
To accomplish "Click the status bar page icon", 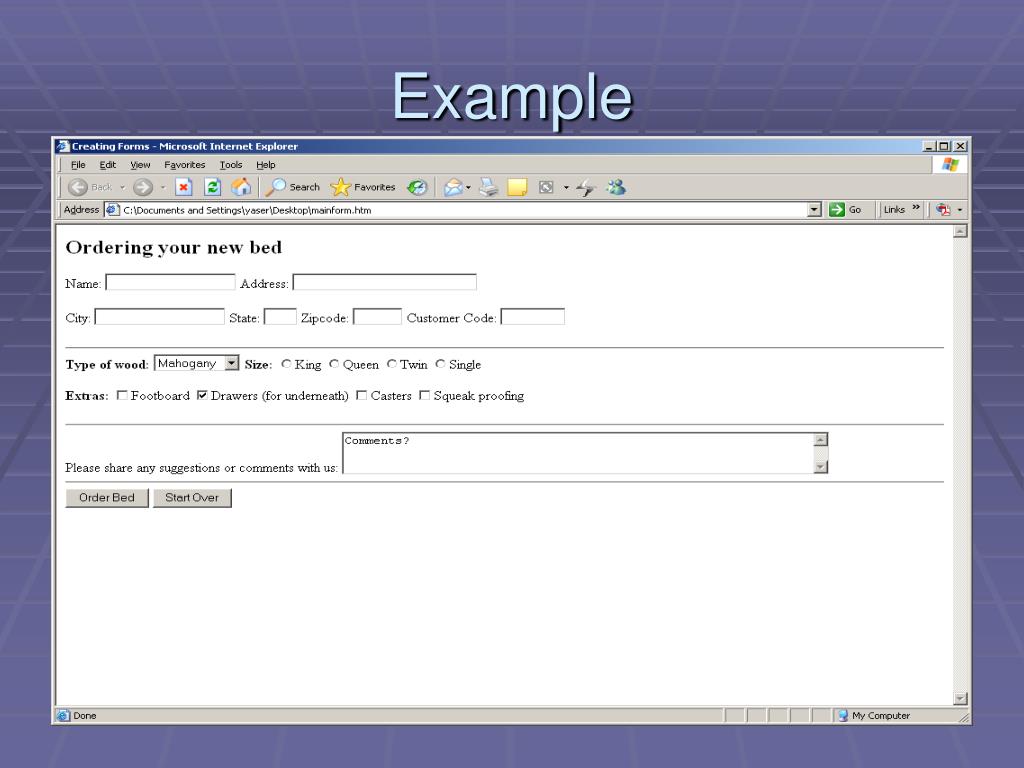I will point(63,716).
